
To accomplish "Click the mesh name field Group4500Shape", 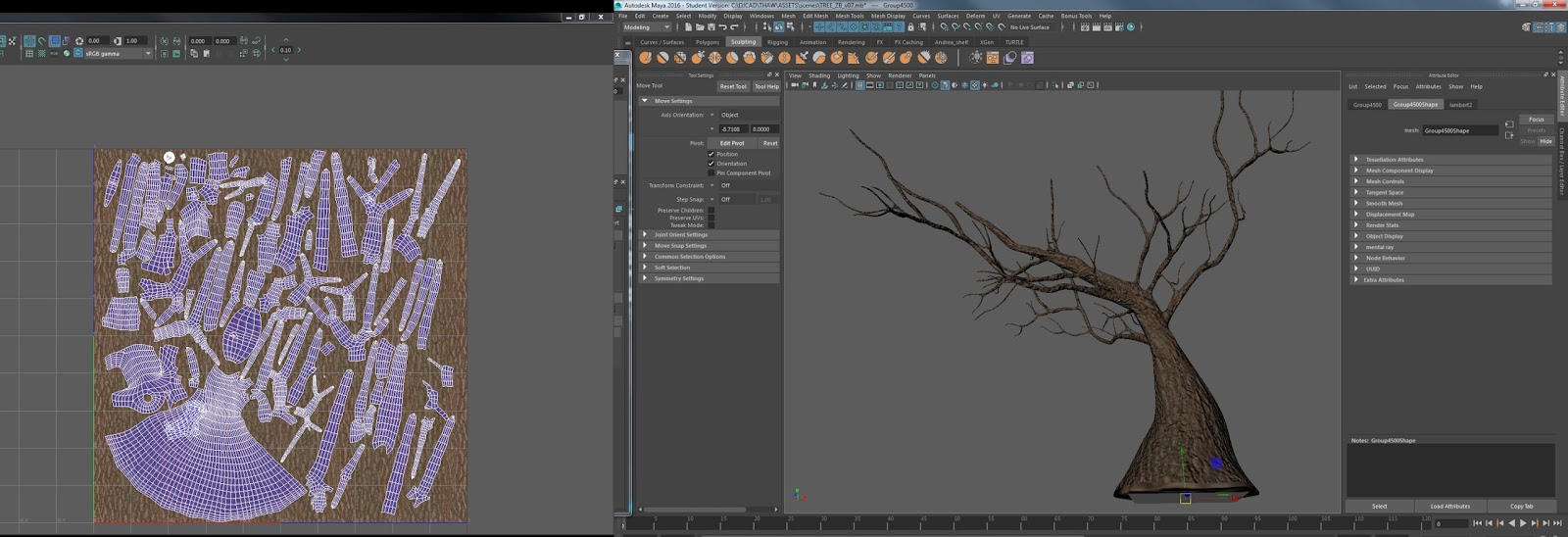I will (1458, 130).
